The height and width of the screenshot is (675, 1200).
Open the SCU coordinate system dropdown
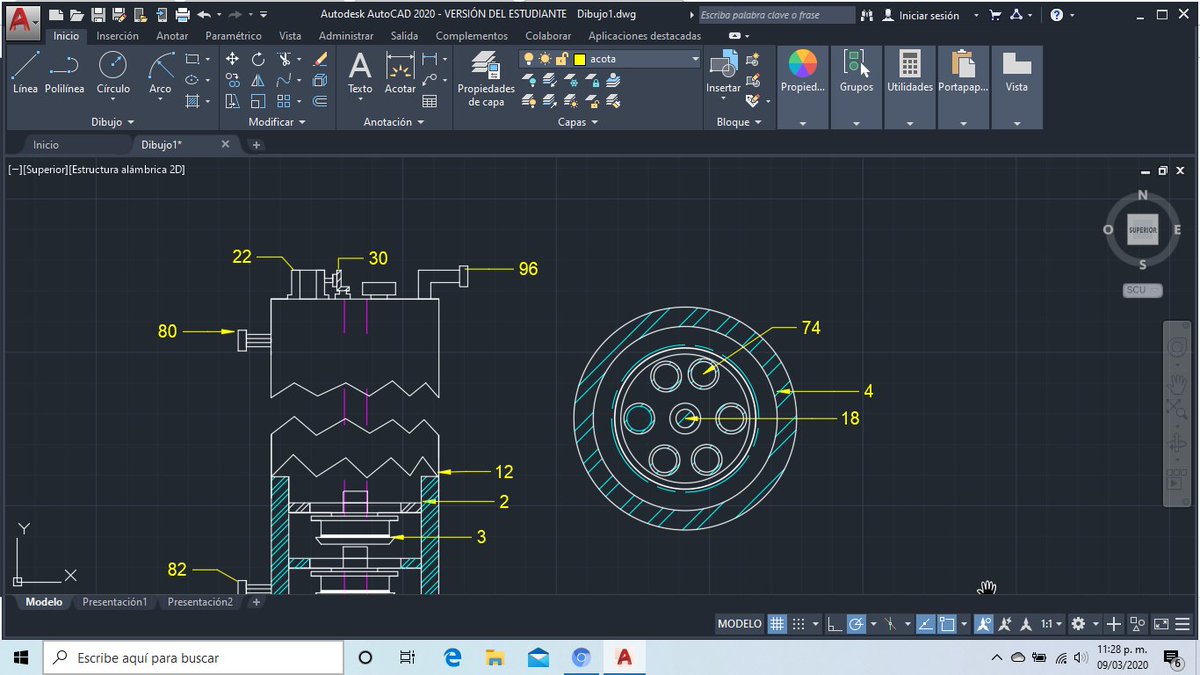[x=1143, y=290]
